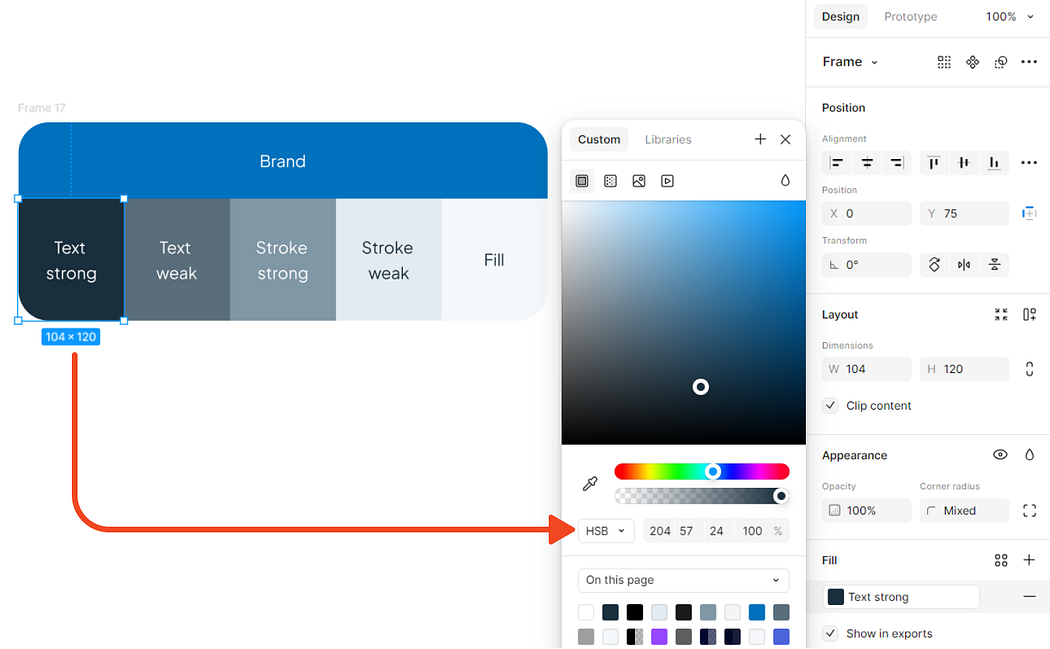Click the Corner radius Mixed field

[x=964, y=510]
